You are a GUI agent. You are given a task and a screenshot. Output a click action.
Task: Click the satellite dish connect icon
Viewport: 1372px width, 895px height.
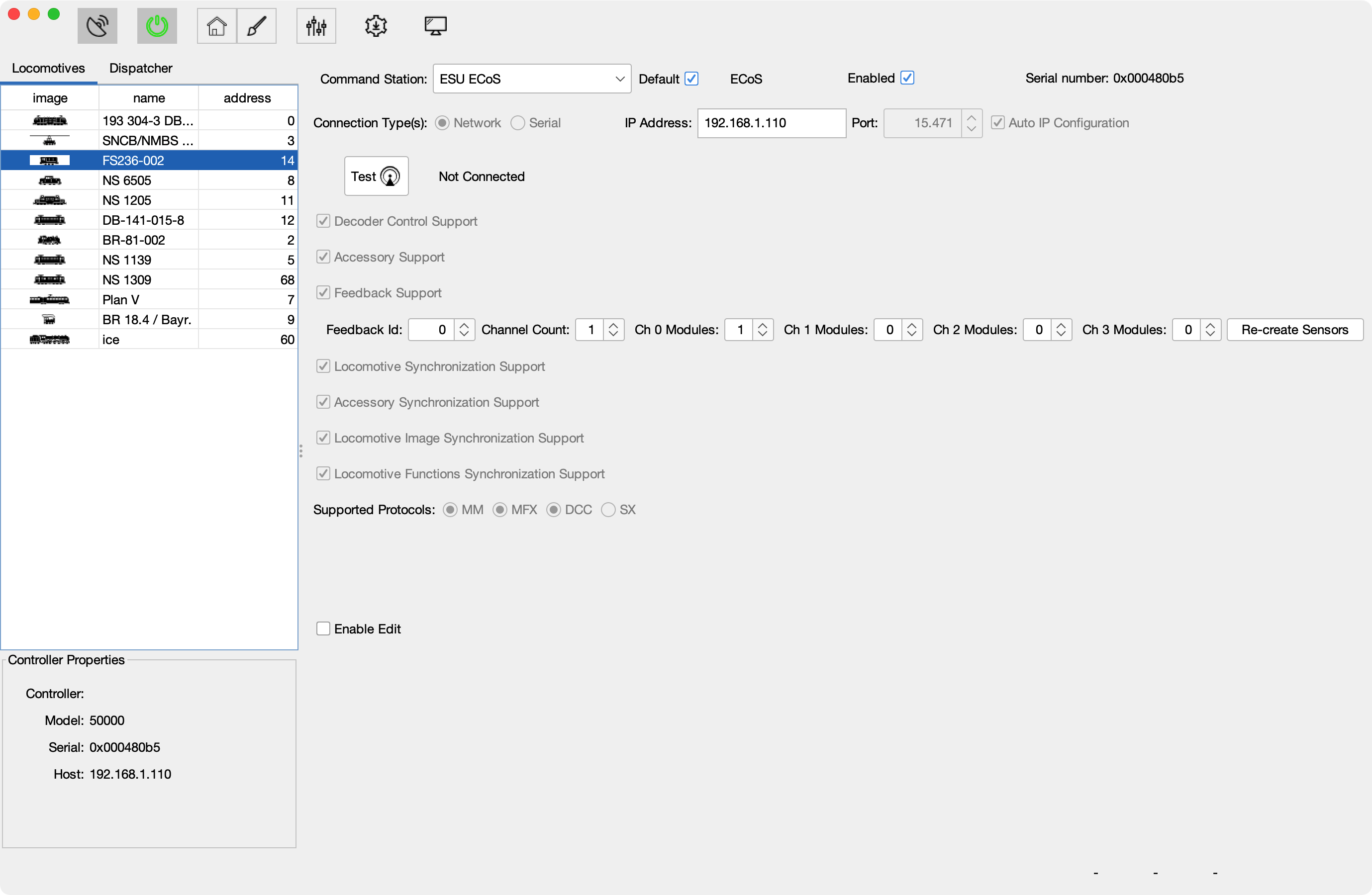pyautogui.click(x=98, y=26)
